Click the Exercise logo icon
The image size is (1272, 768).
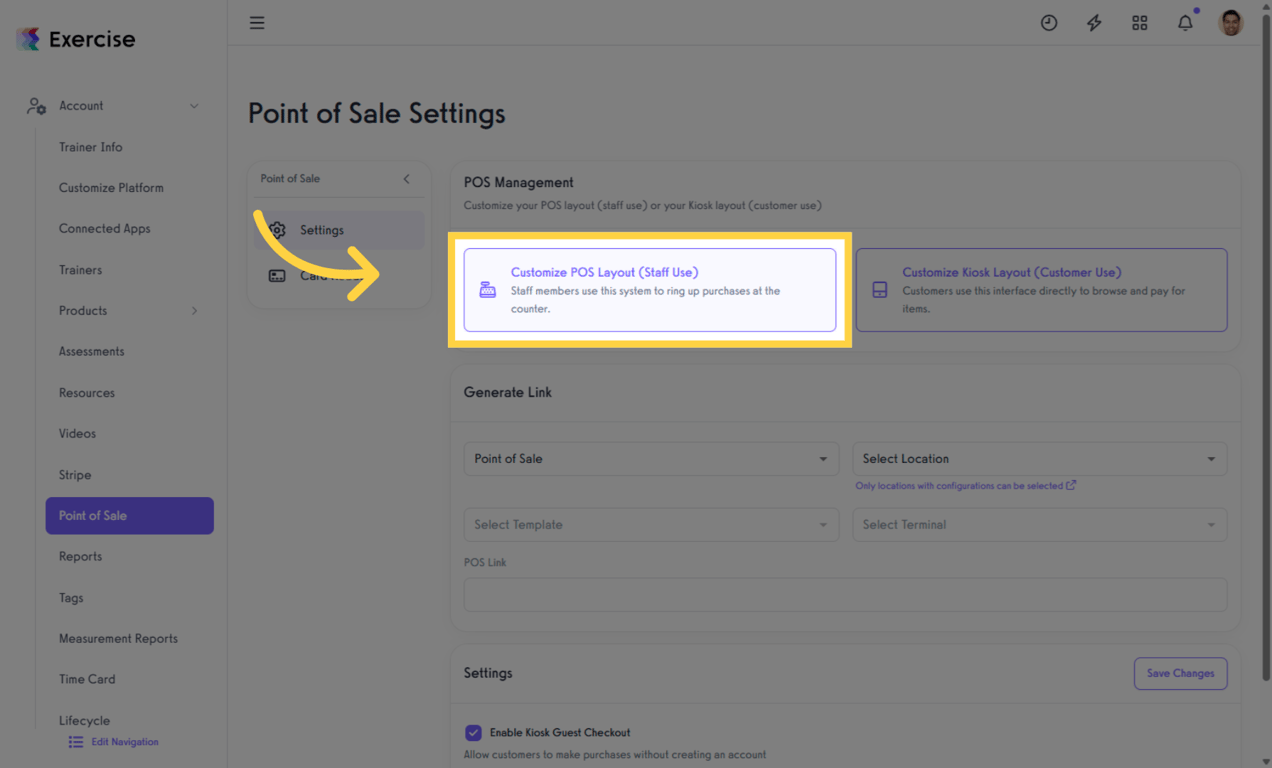pyautogui.click(x=28, y=39)
